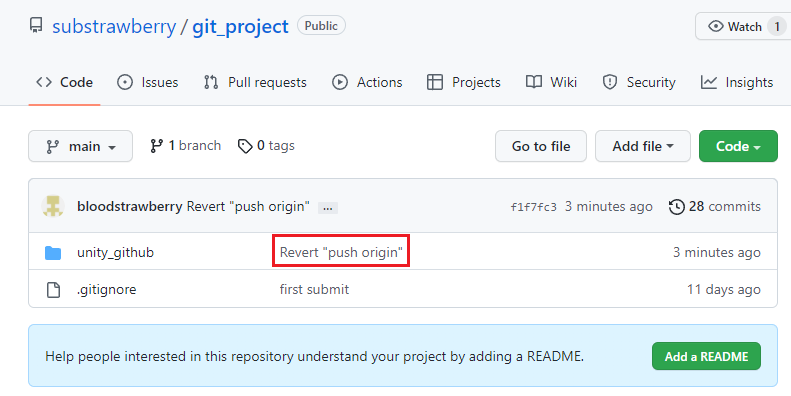Click the angle brackets icon on the Code tab
Viewport: 791px width, 396px height.
tap(44, 82)
